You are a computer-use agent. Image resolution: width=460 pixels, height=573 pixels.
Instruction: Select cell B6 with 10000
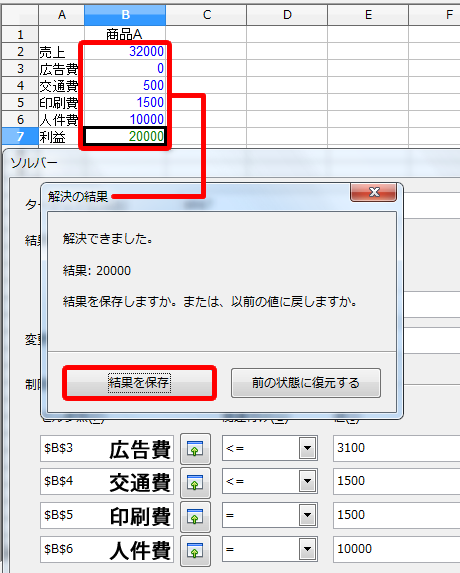point(125,119)
